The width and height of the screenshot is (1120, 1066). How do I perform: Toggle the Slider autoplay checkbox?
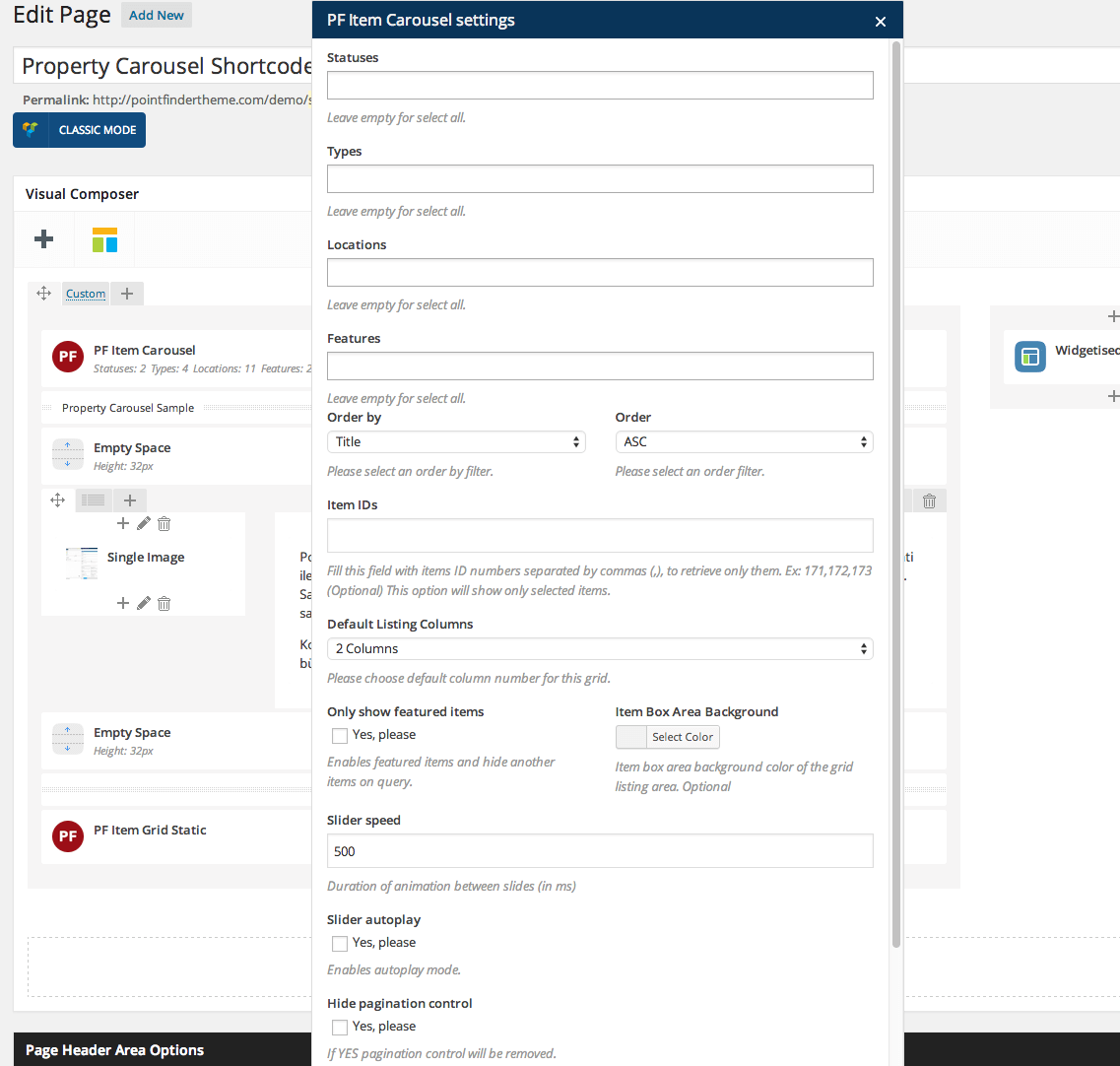(x=340, y=944)
